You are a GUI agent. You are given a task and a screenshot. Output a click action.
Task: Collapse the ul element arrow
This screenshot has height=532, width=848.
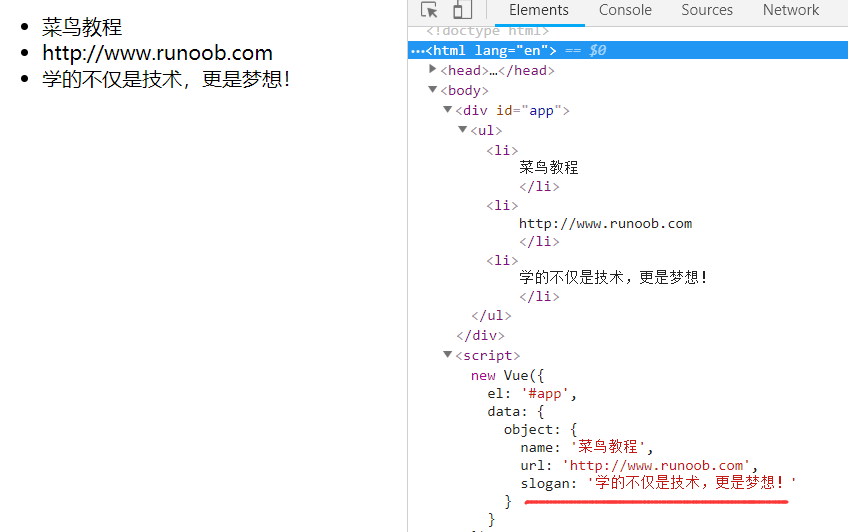click(x=463, y=130)
